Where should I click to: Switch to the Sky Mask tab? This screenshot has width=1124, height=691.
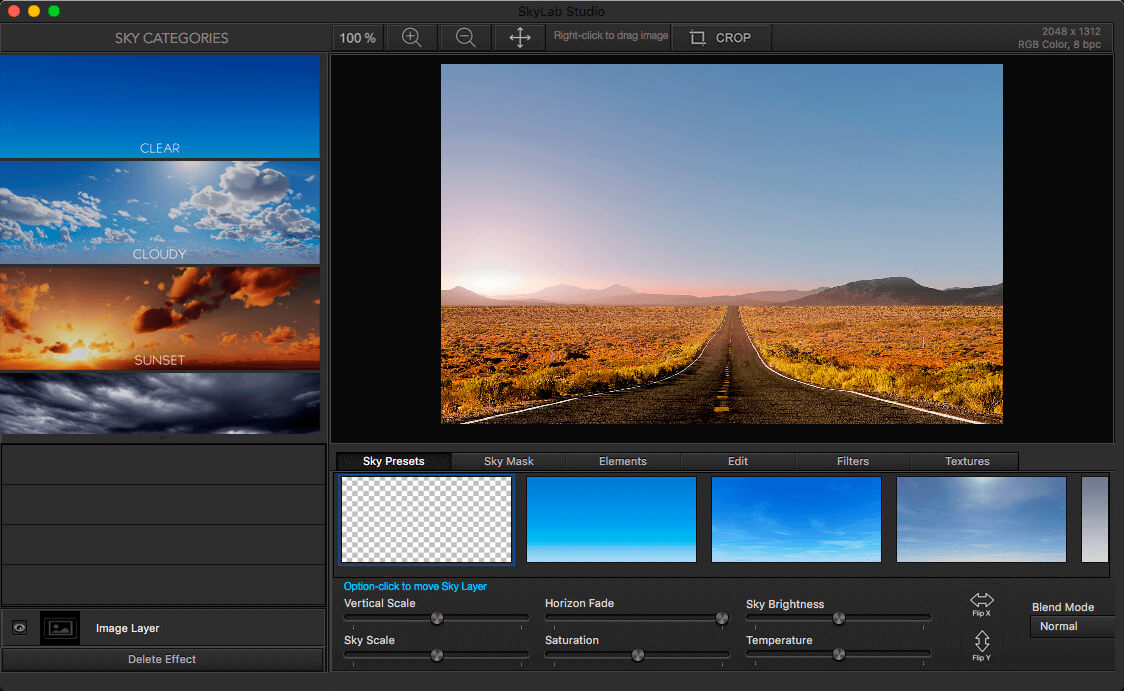coord(508,461)
